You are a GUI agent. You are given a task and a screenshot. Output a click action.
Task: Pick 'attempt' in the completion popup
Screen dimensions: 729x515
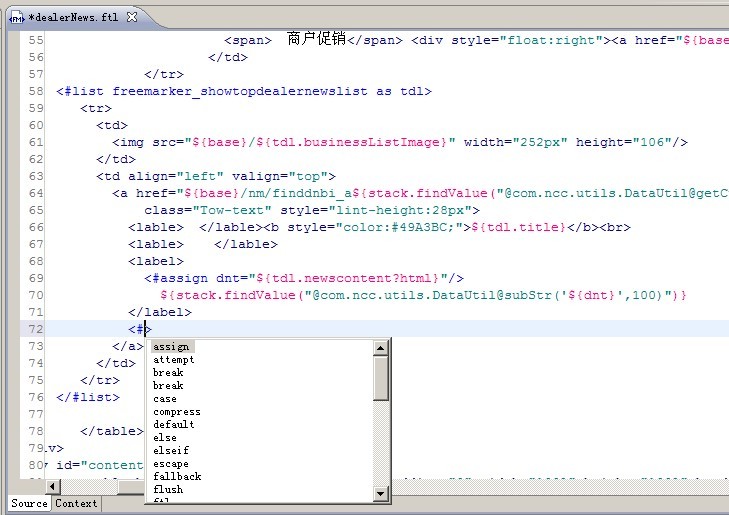pyautogui.click(x=174, y=360)
